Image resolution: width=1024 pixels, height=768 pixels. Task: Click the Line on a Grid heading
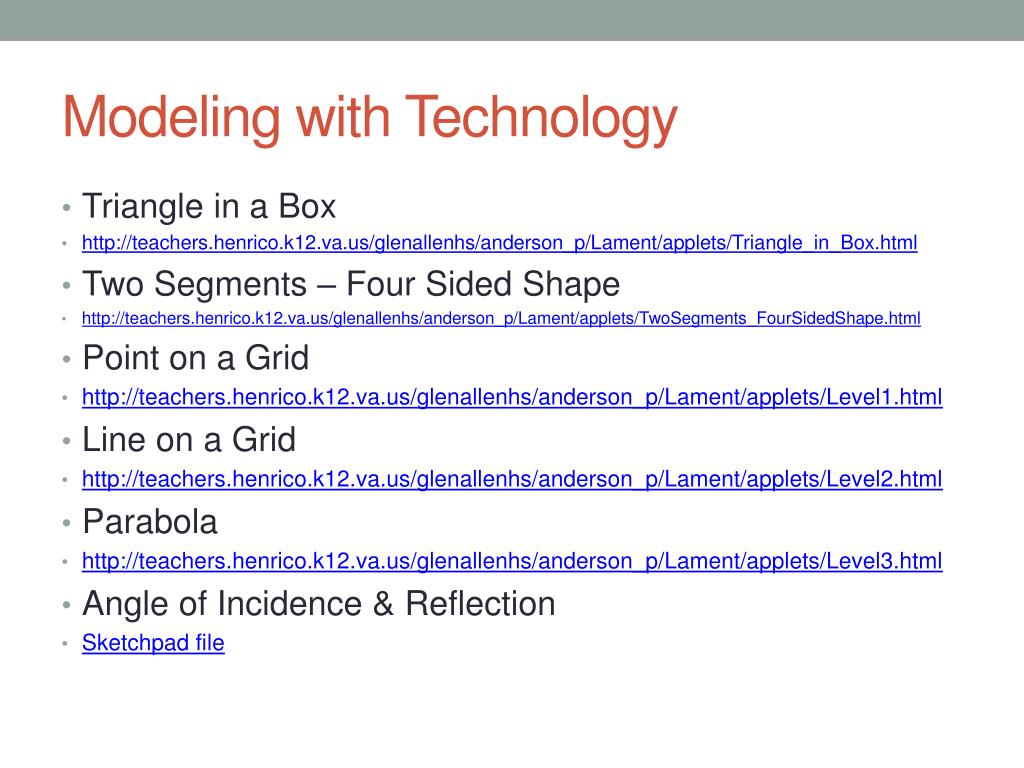189,440
